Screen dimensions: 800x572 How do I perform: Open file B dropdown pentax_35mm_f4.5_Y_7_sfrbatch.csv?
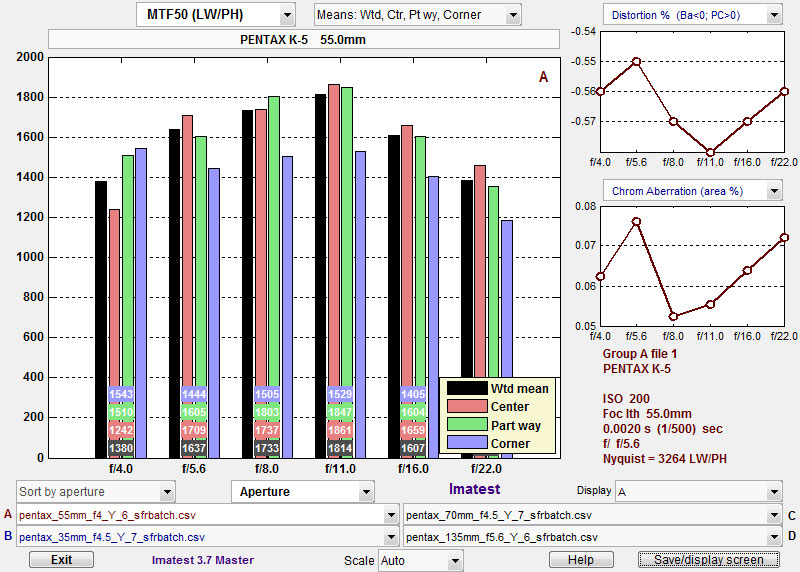click(207, 537)
